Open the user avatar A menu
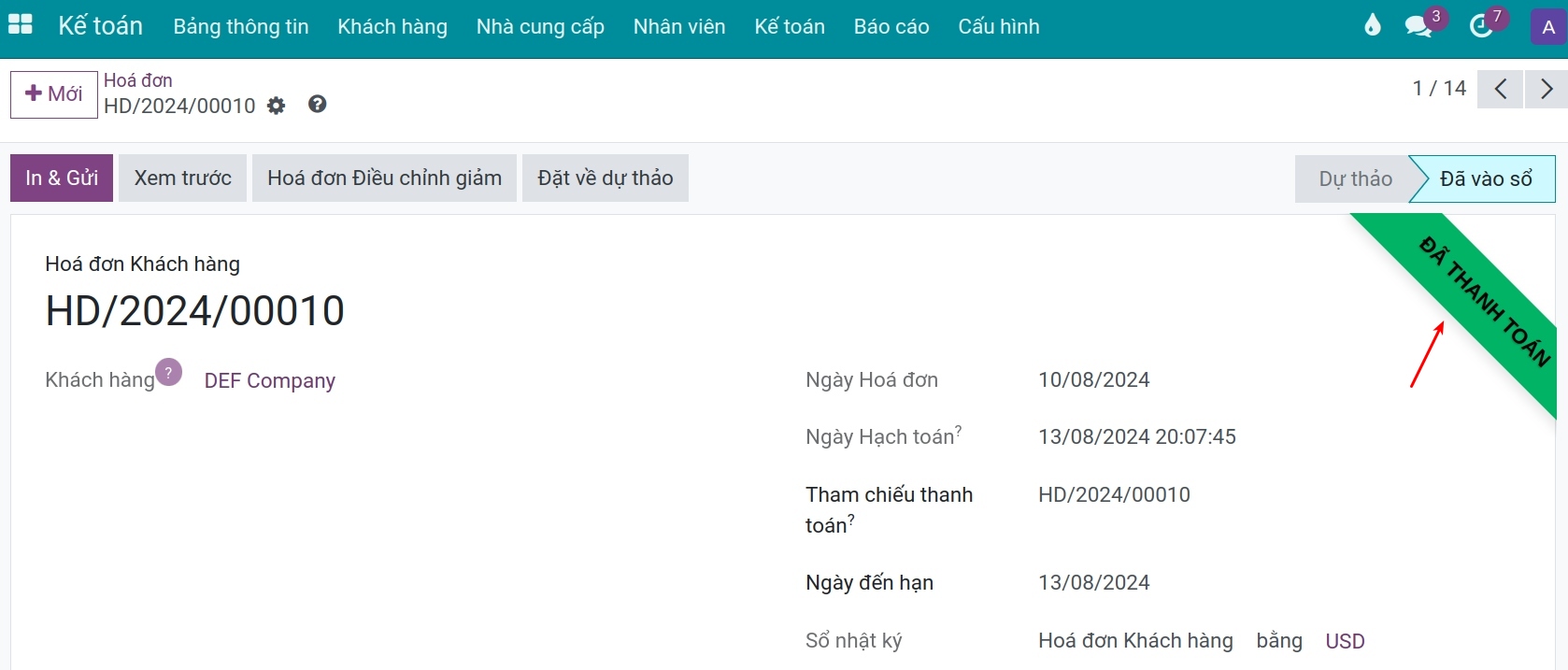Viewport: 1568px width, 670px height. pyautogui.click(x=1548, y=26)
